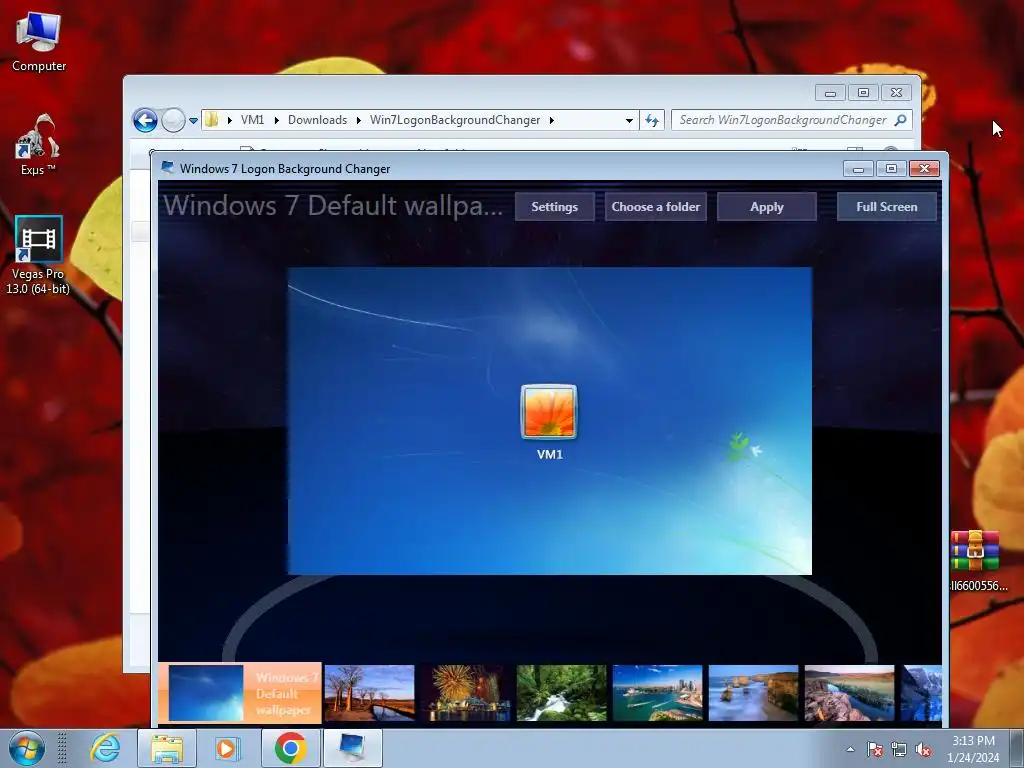Select the VM1 breadcrumb in Explorer

(252, 120)
